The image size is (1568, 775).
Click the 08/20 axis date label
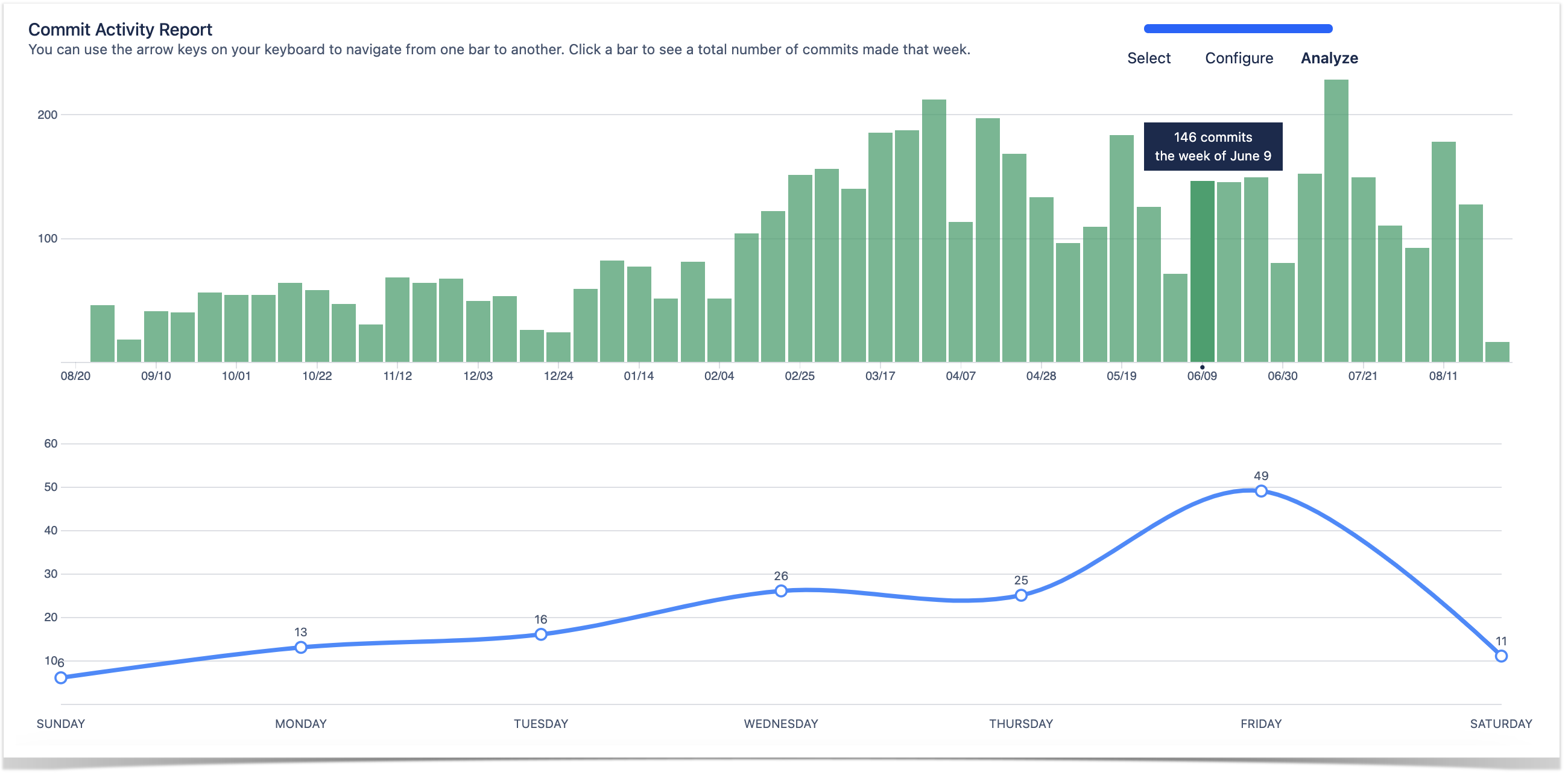point(75,376)
